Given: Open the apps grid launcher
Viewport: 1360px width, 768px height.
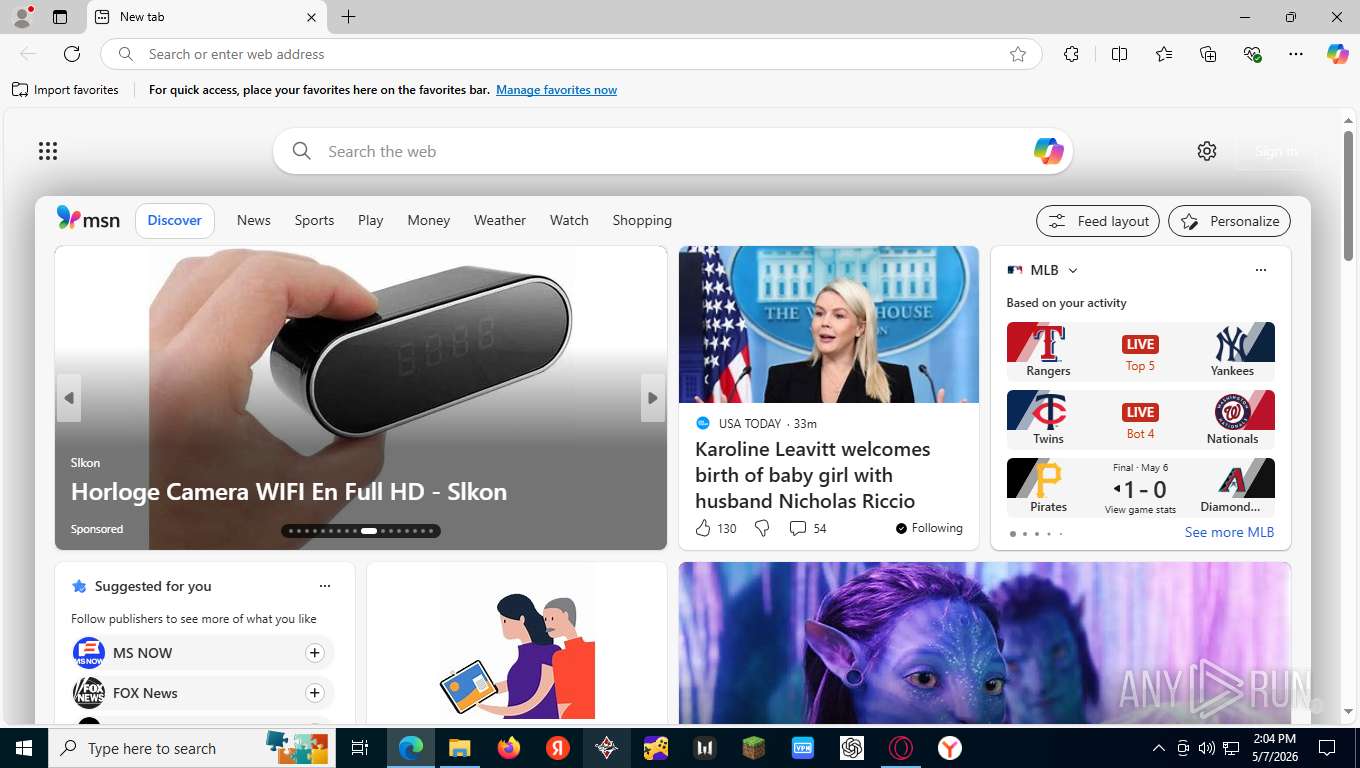Looking at the screenshot, I should click(48, 151).
